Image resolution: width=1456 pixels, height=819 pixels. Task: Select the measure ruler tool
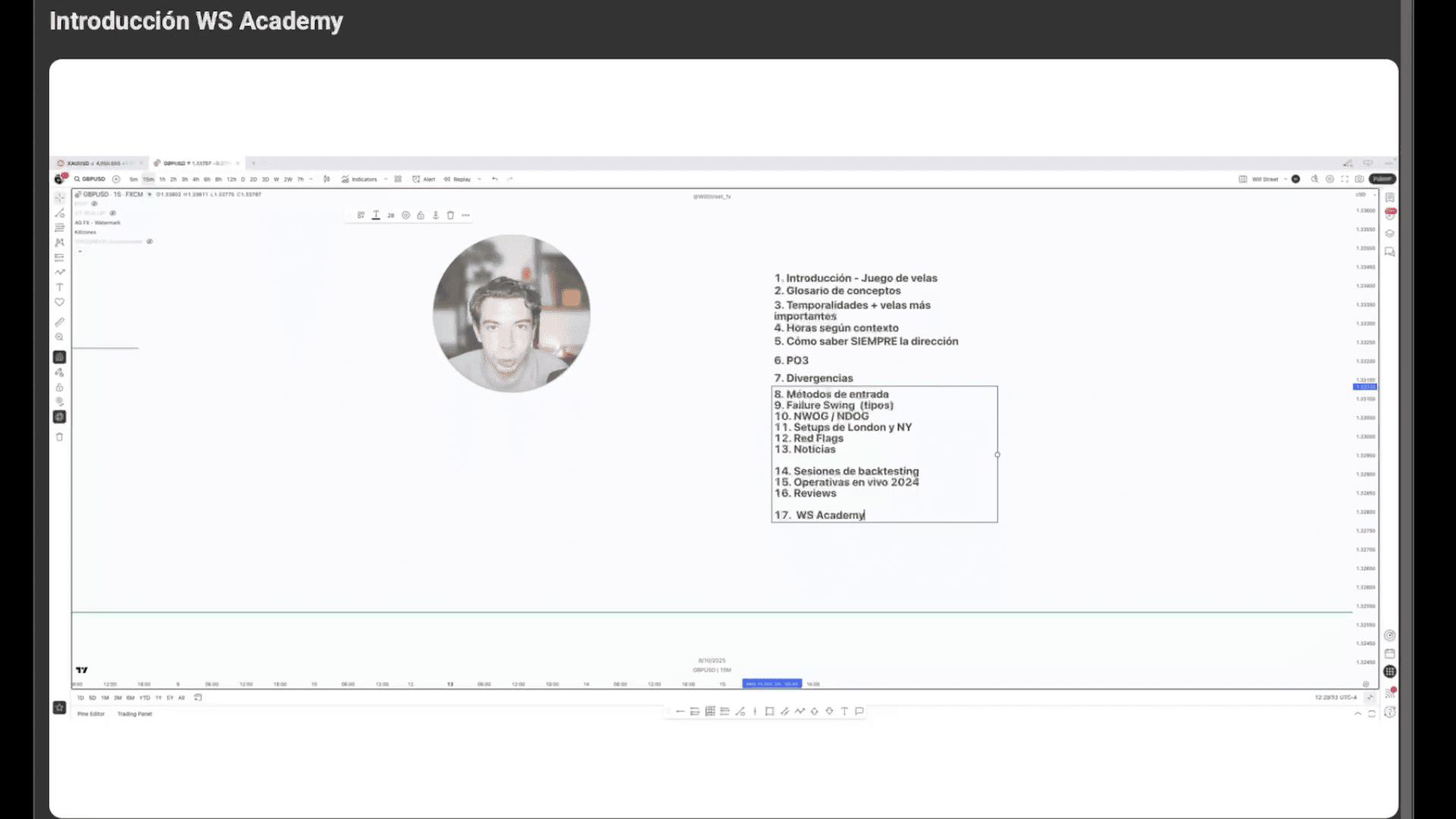pos(59,322)
